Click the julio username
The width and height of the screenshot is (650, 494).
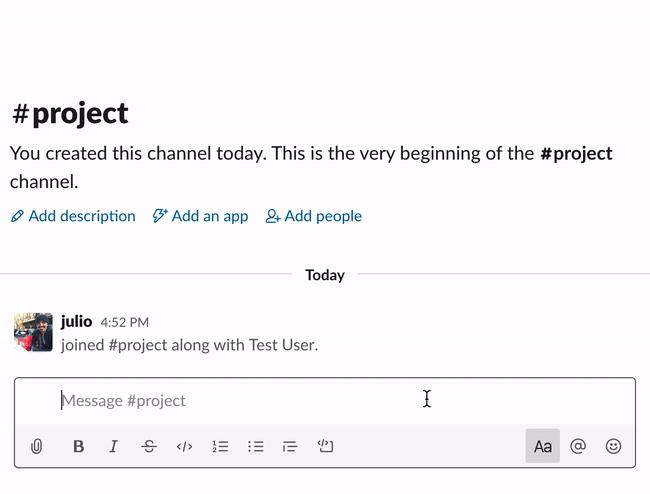(76, 322)
